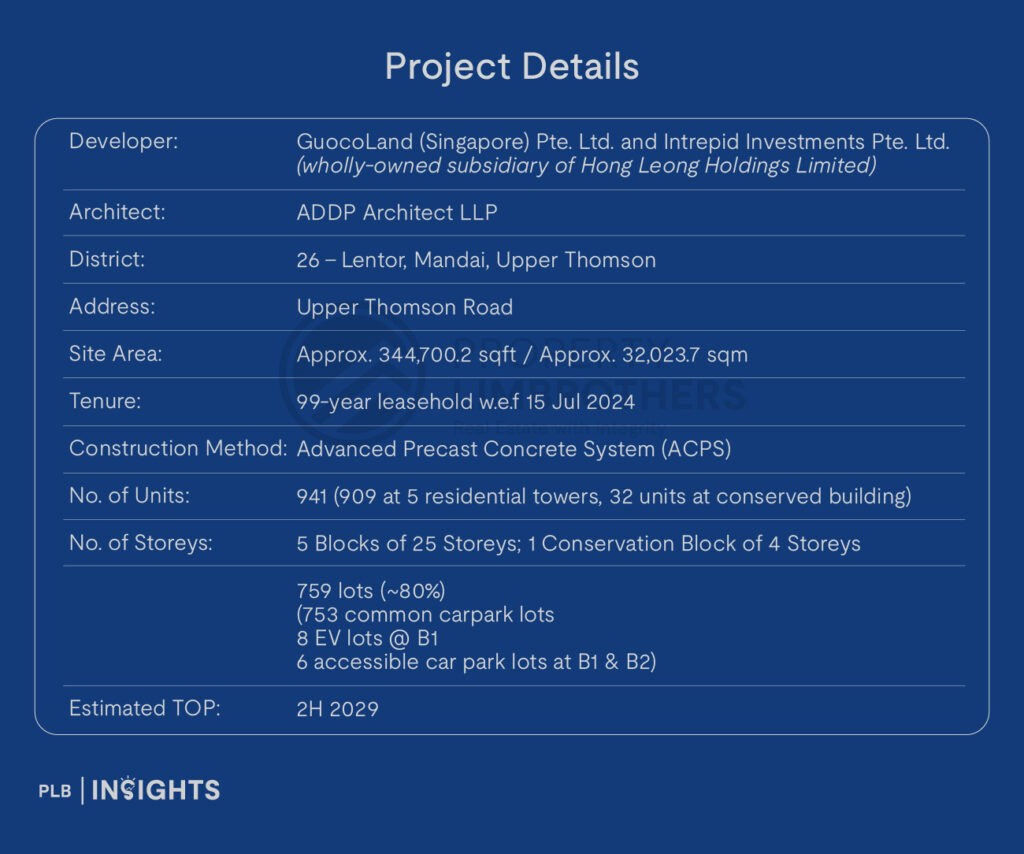Click the '941 (909 at 5 residential towers...' value

[x=604, y=496]
